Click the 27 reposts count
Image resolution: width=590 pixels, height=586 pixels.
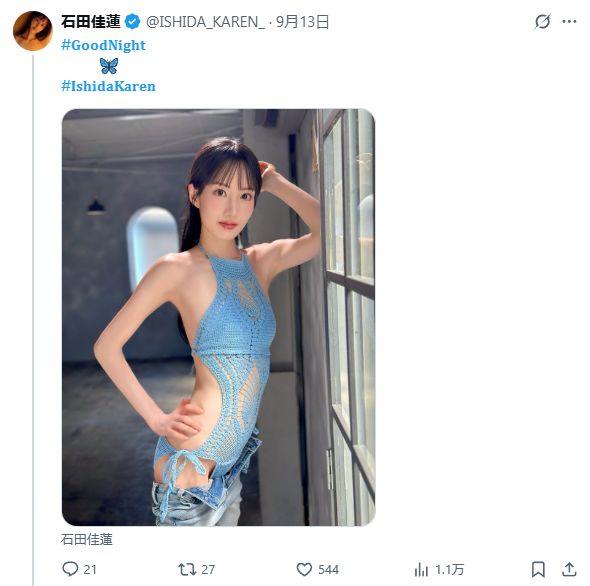click(208, 569)
